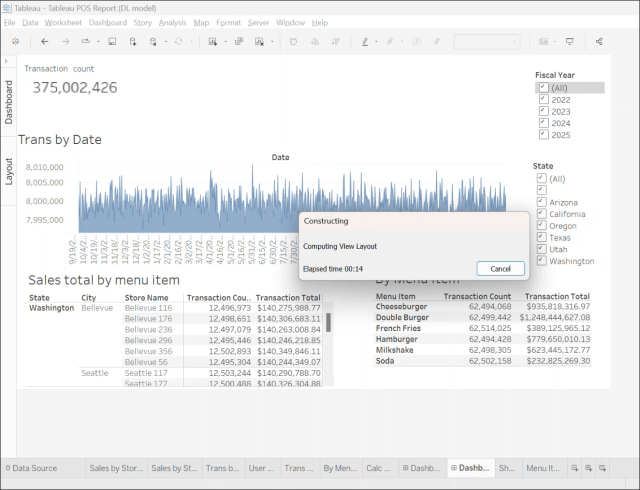Expand the collapsed side pane chevron
Image resolution: width=640 pixels, height=490 pixels.
tap(6, 61)
